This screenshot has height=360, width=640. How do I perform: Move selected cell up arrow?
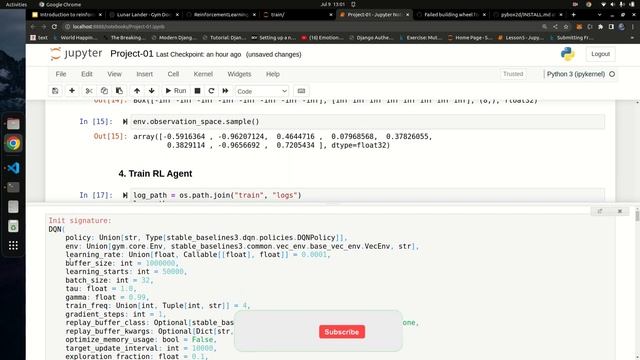(137, 91)
